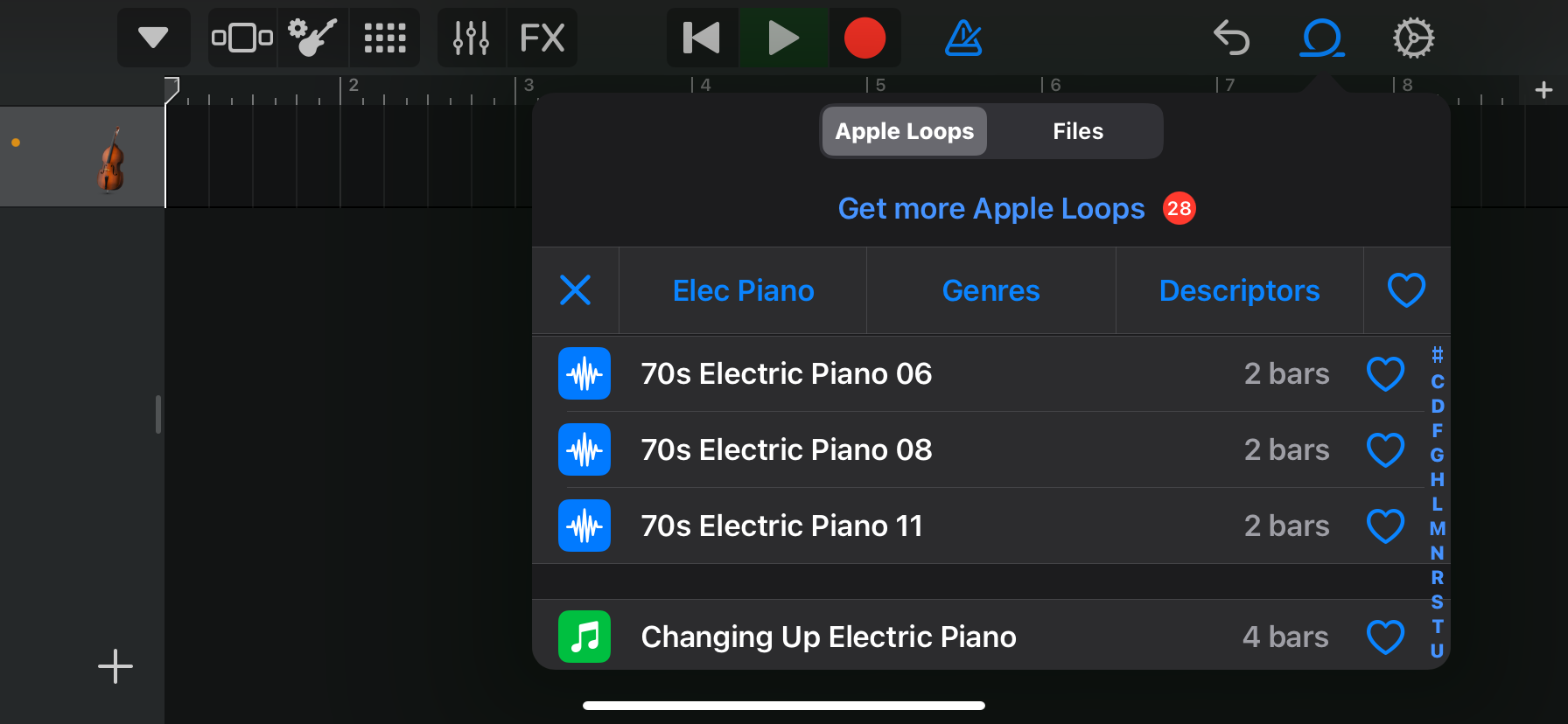Viewport: 1568px width, 724px height.
Task: Close the Loop Browser via loop icon
Action: [x=1321, y=38]
